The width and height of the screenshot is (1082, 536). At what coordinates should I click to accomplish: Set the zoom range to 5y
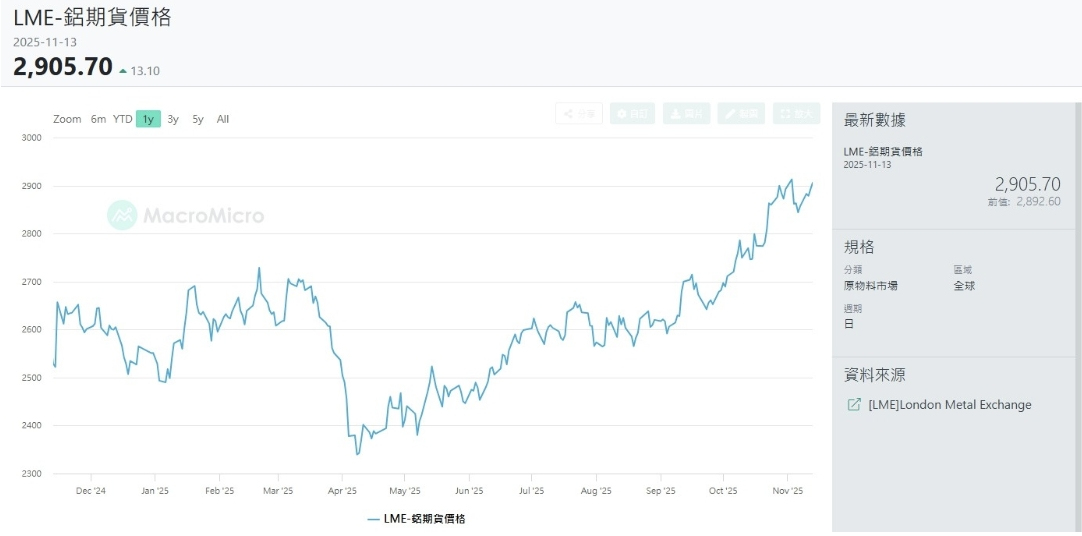(x=198, y=119)
